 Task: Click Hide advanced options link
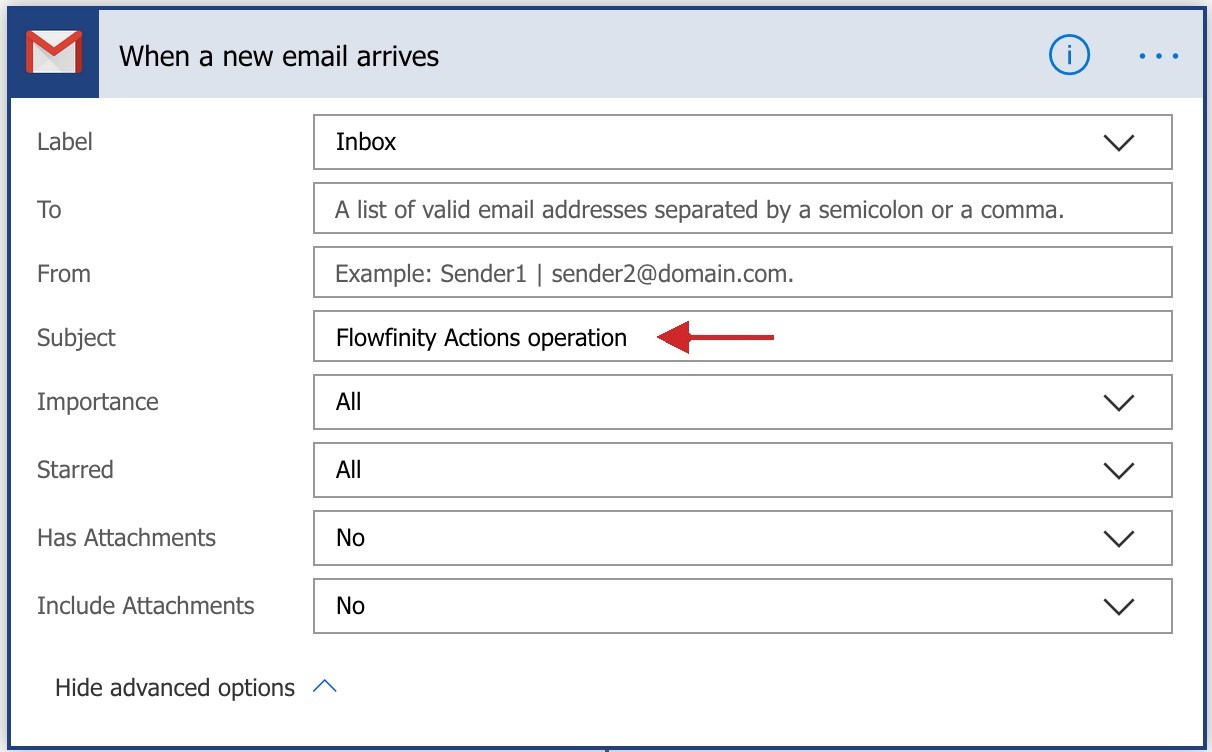point(175,688)
